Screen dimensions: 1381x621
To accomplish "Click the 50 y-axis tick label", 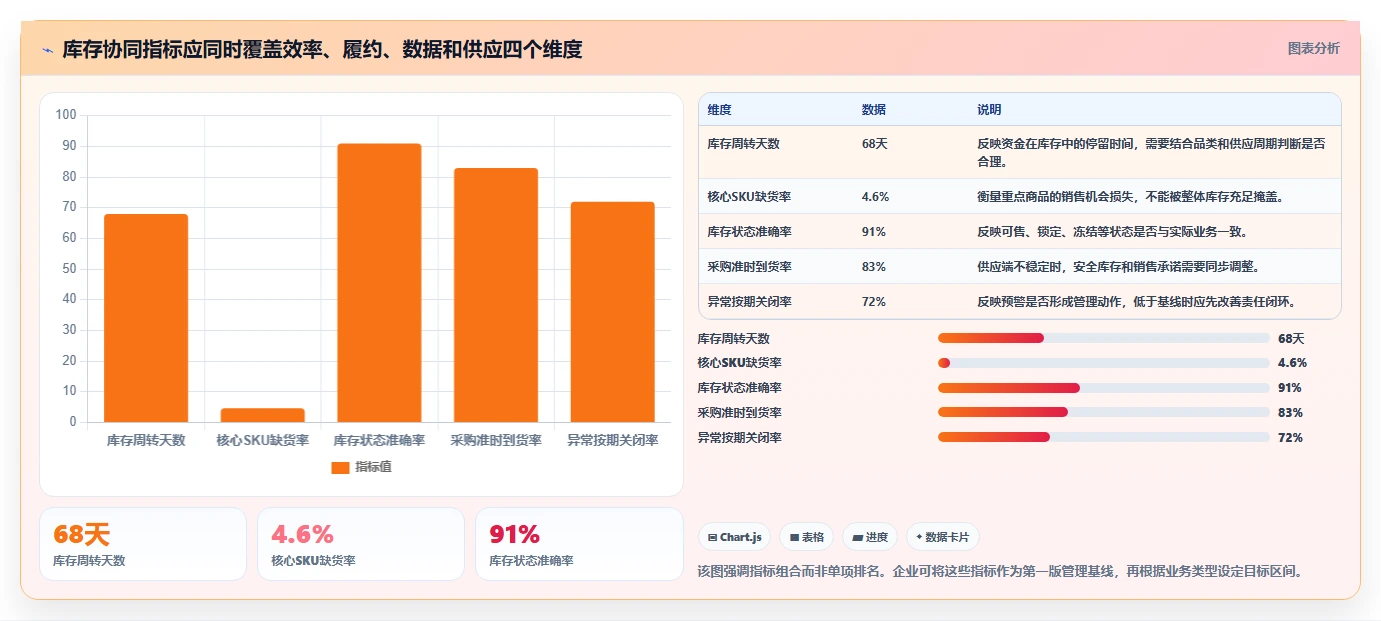I will [x=70, y=268].
